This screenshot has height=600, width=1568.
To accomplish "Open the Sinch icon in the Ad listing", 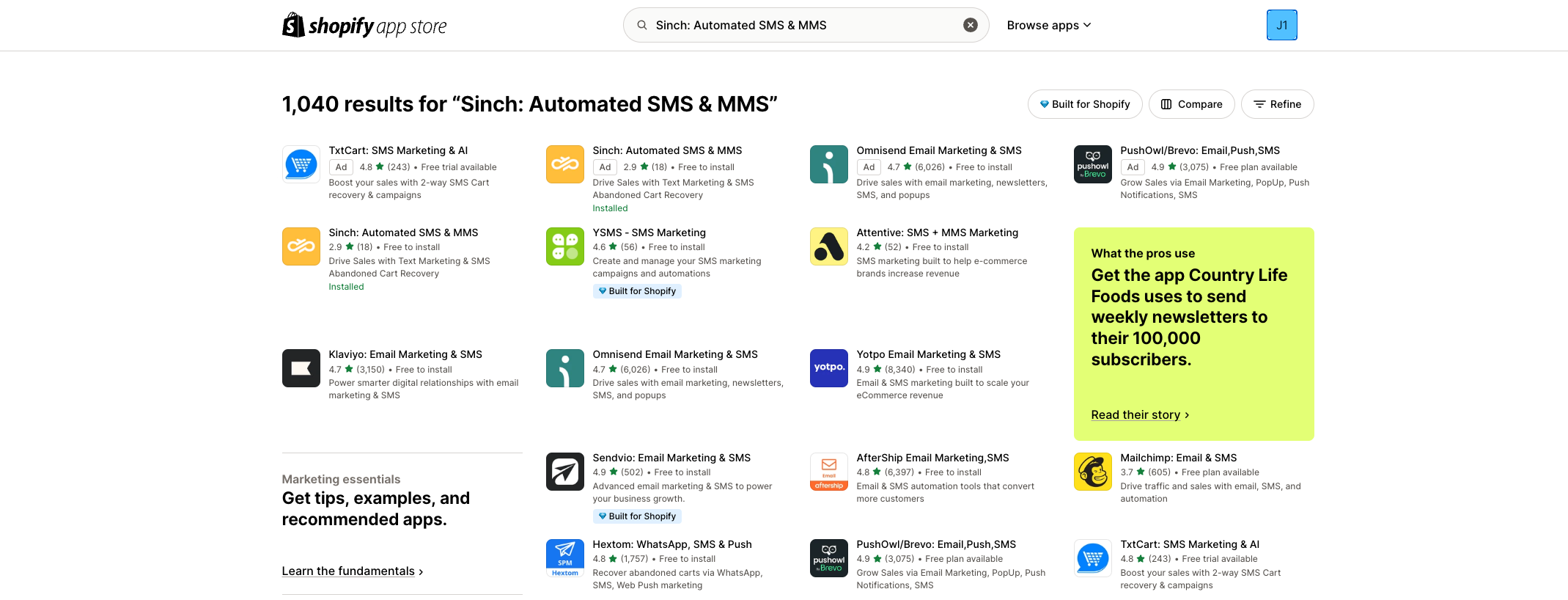I will click(565, 164).
